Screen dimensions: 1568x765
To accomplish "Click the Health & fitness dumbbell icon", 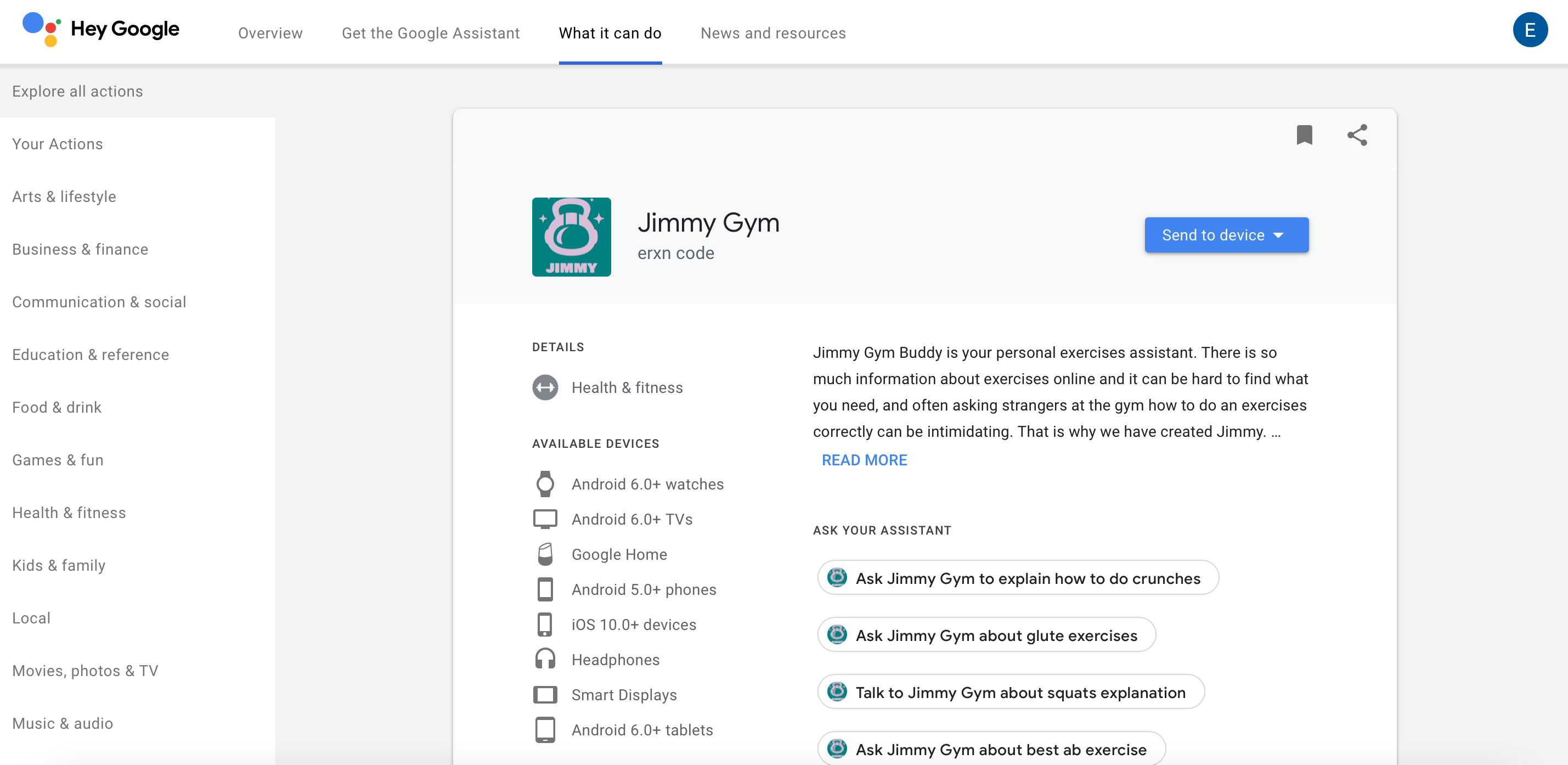I will click(545, 387).
